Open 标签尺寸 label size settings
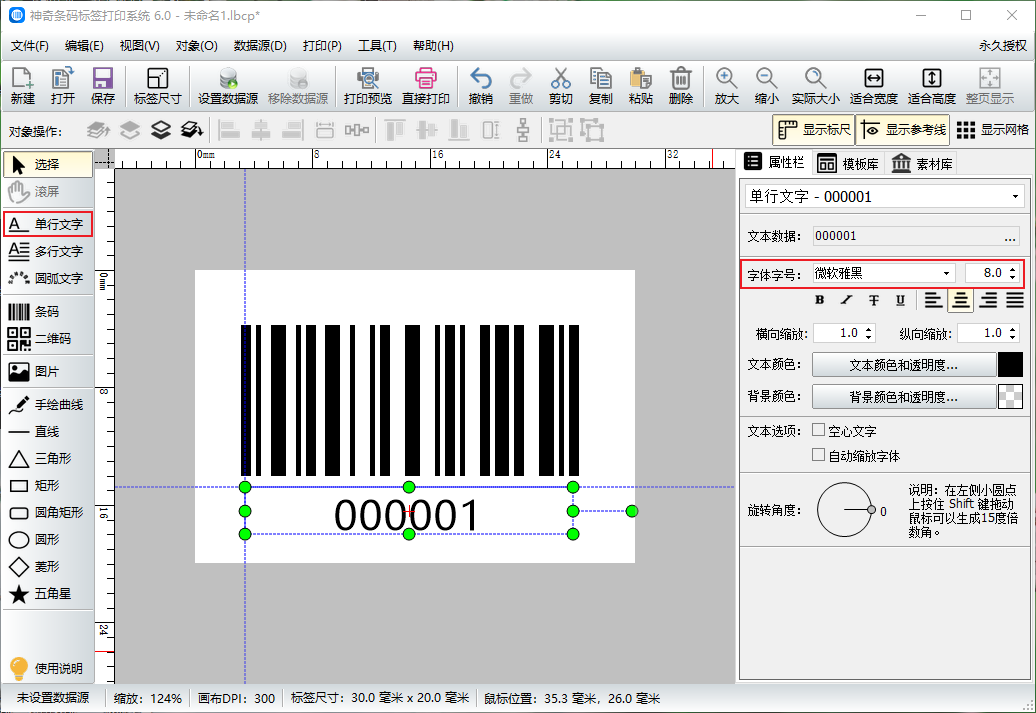 pyautogui.click(x=157, y=86)
